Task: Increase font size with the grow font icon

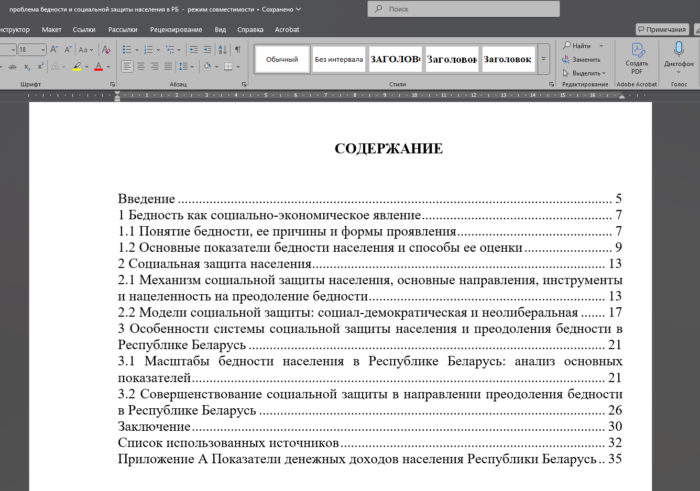Action: click(54, 50)
